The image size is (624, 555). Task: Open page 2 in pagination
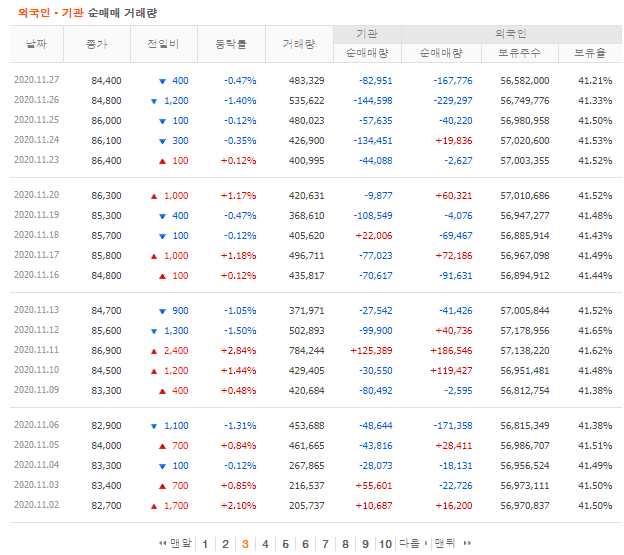pos(225,544)
